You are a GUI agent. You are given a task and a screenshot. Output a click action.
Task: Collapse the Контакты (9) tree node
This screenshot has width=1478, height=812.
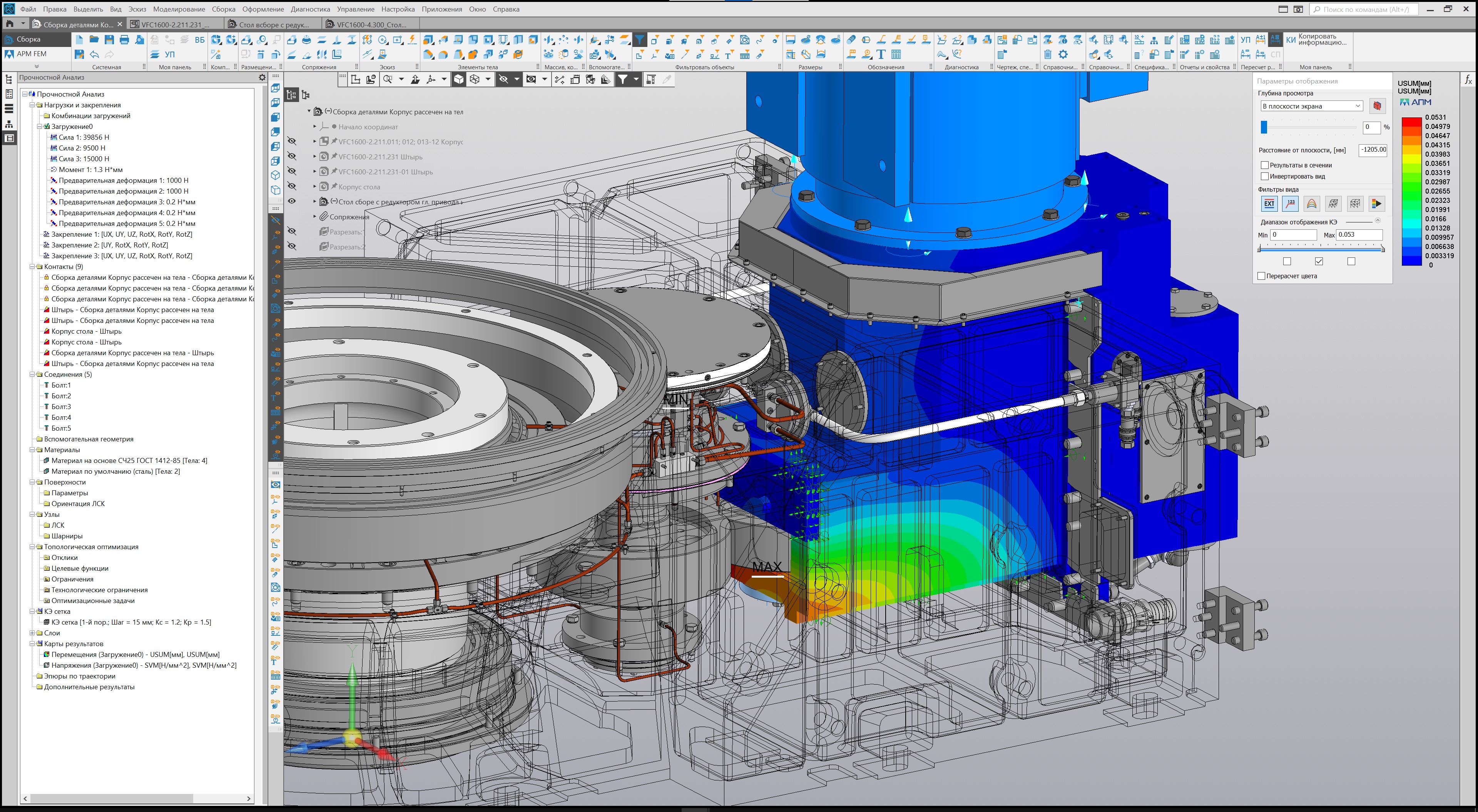(x=32, y=267)
